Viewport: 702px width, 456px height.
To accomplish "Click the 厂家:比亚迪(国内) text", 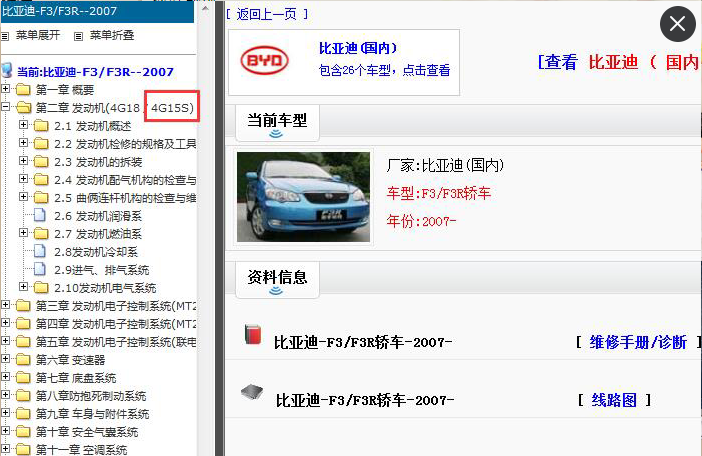I will pos(445,166).
